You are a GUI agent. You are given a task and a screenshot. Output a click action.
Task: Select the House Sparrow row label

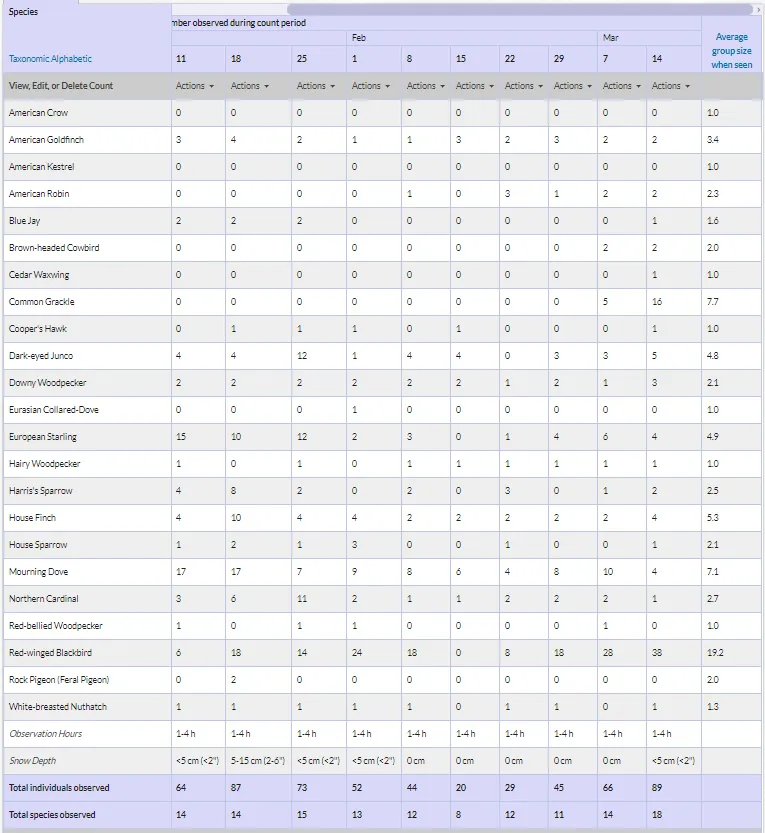pyautogui.click(x=38, y=545)
